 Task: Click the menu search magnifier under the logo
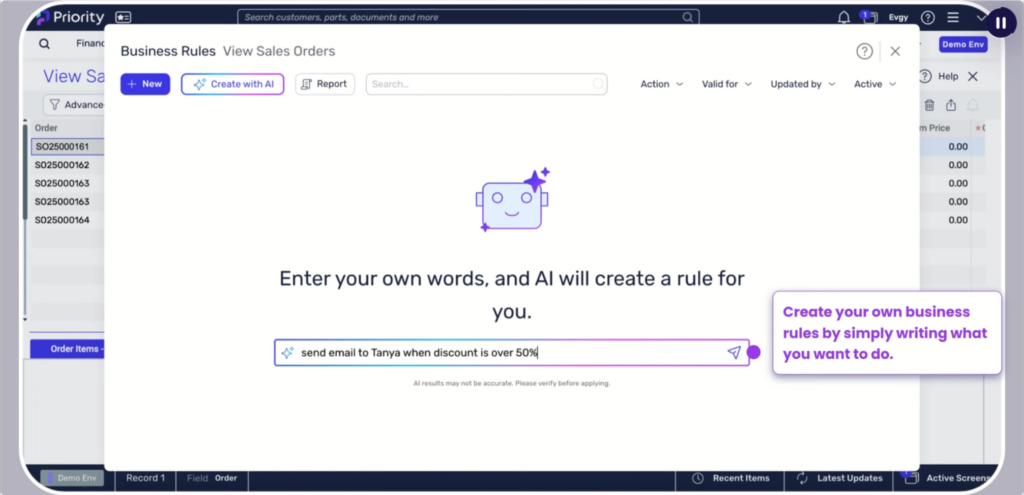click(x=44, y=44)
